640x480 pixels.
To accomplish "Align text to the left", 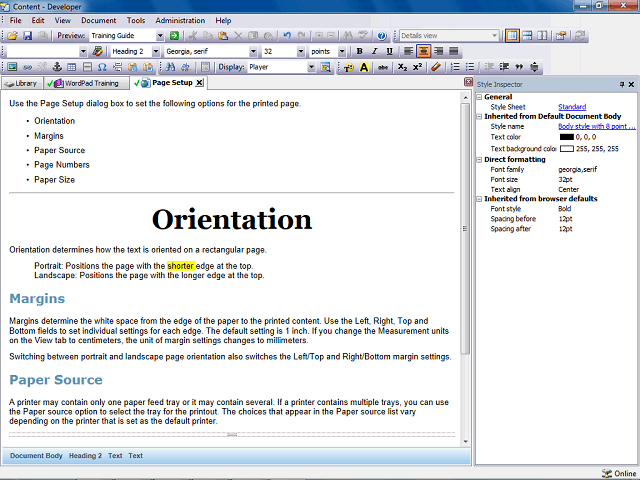I will (408, 51).
